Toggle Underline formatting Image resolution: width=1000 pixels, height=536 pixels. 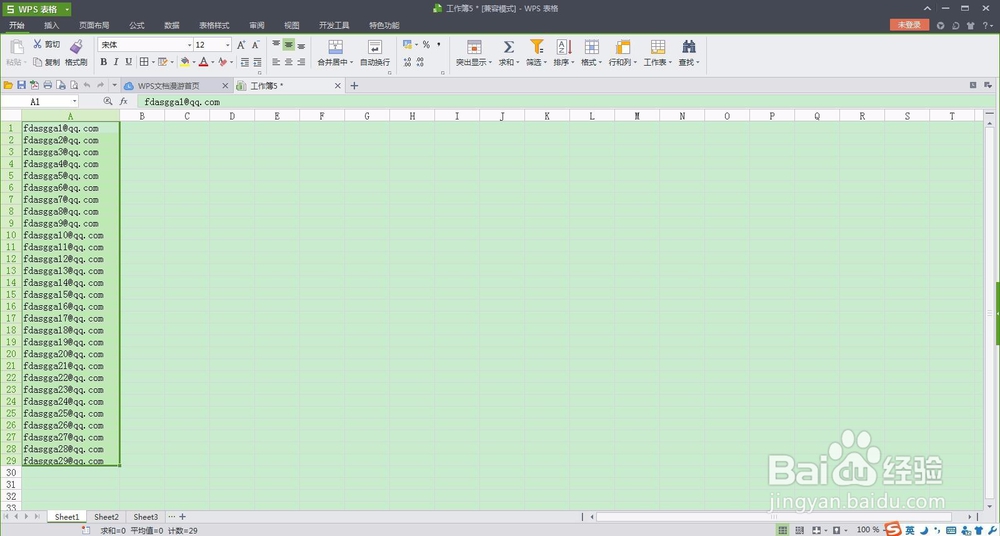tap(128, 62)
